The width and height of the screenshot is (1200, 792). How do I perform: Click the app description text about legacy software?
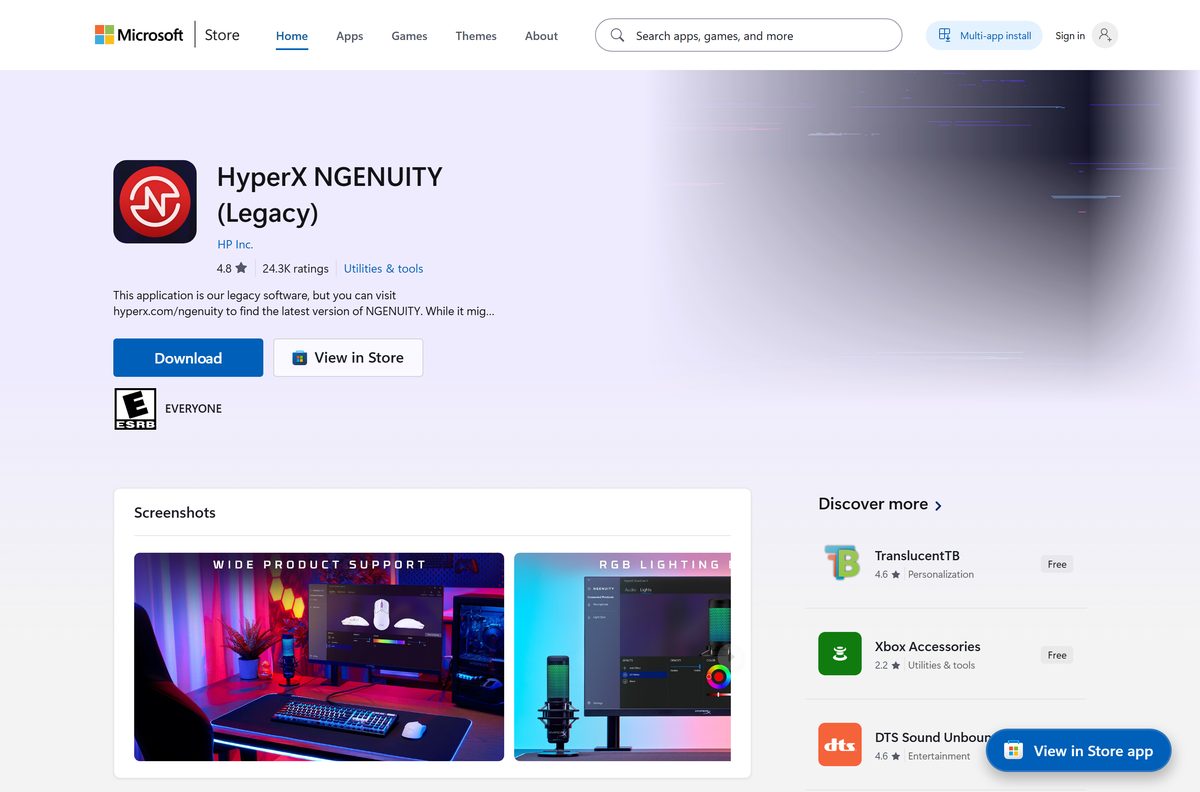tap(304, 303)
